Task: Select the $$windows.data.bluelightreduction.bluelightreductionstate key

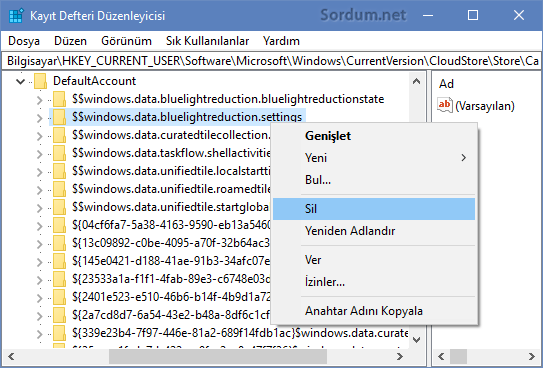Action: (228, 99)
